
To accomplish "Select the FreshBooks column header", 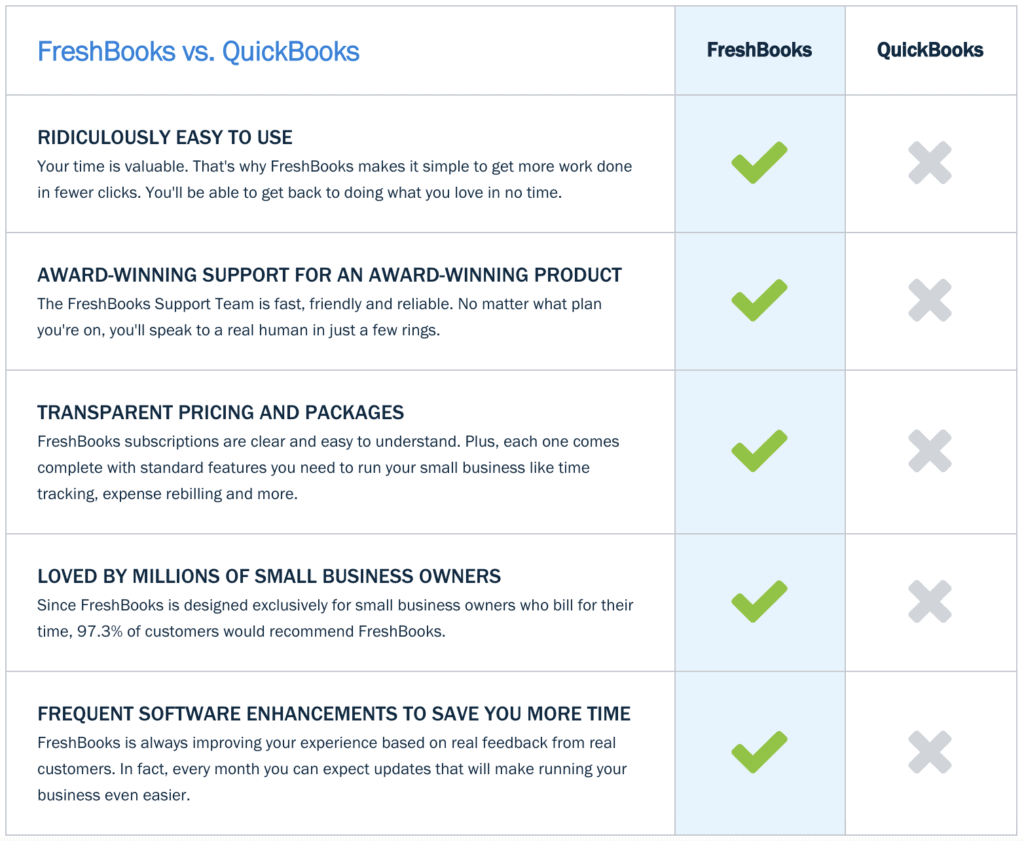I will click(x=759, y=50).
